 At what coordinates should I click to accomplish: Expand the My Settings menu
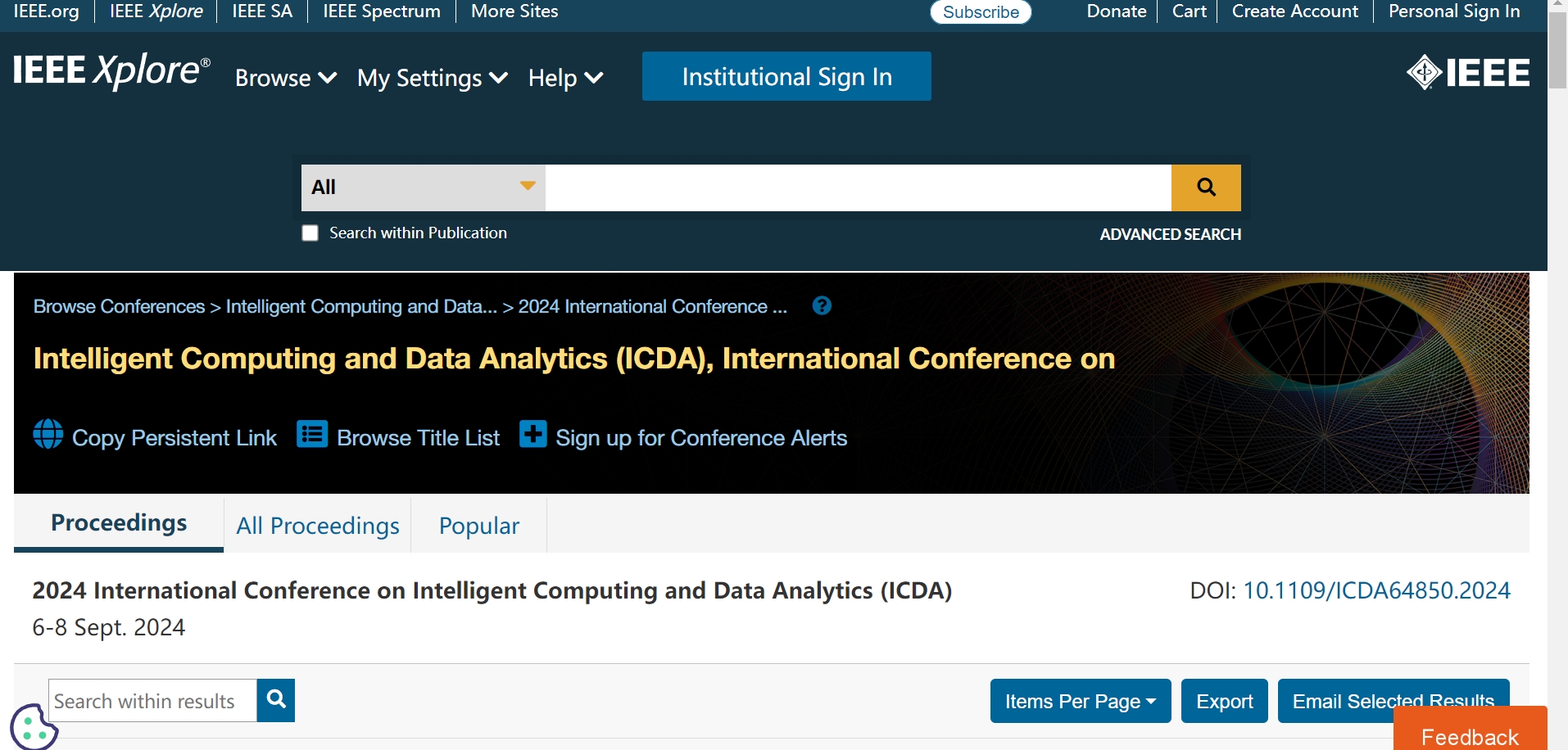(433, 78)
